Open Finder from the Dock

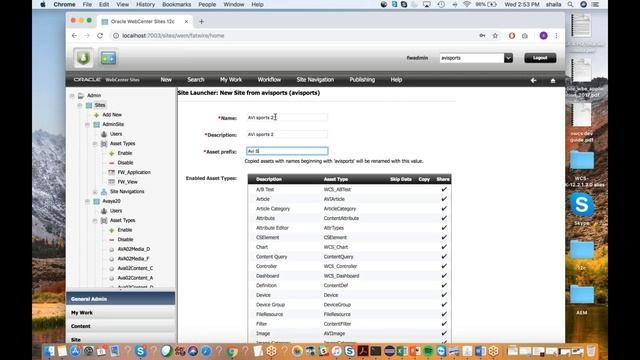pyautogui.click(x=50, y=351)
